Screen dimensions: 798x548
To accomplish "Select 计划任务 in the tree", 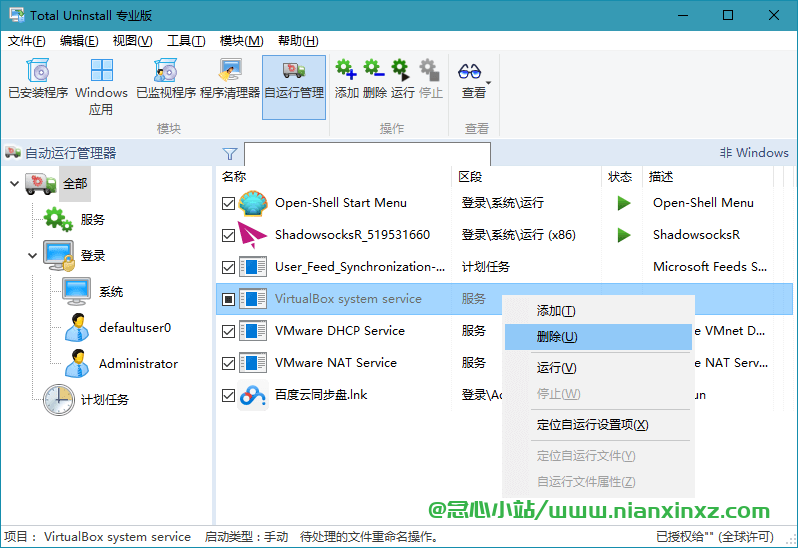I will coord(105,400).
